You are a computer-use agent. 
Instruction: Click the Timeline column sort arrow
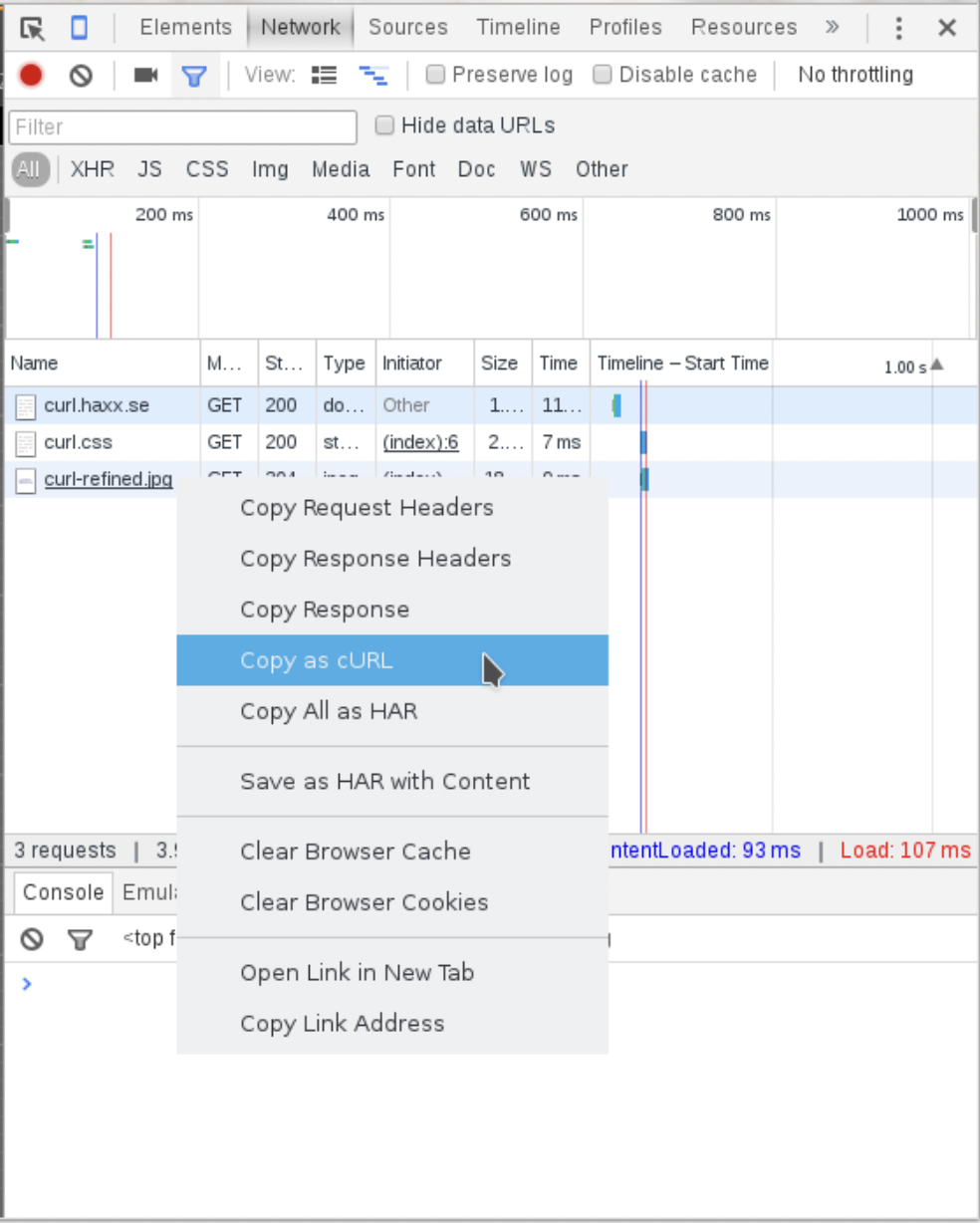(936, 365)
